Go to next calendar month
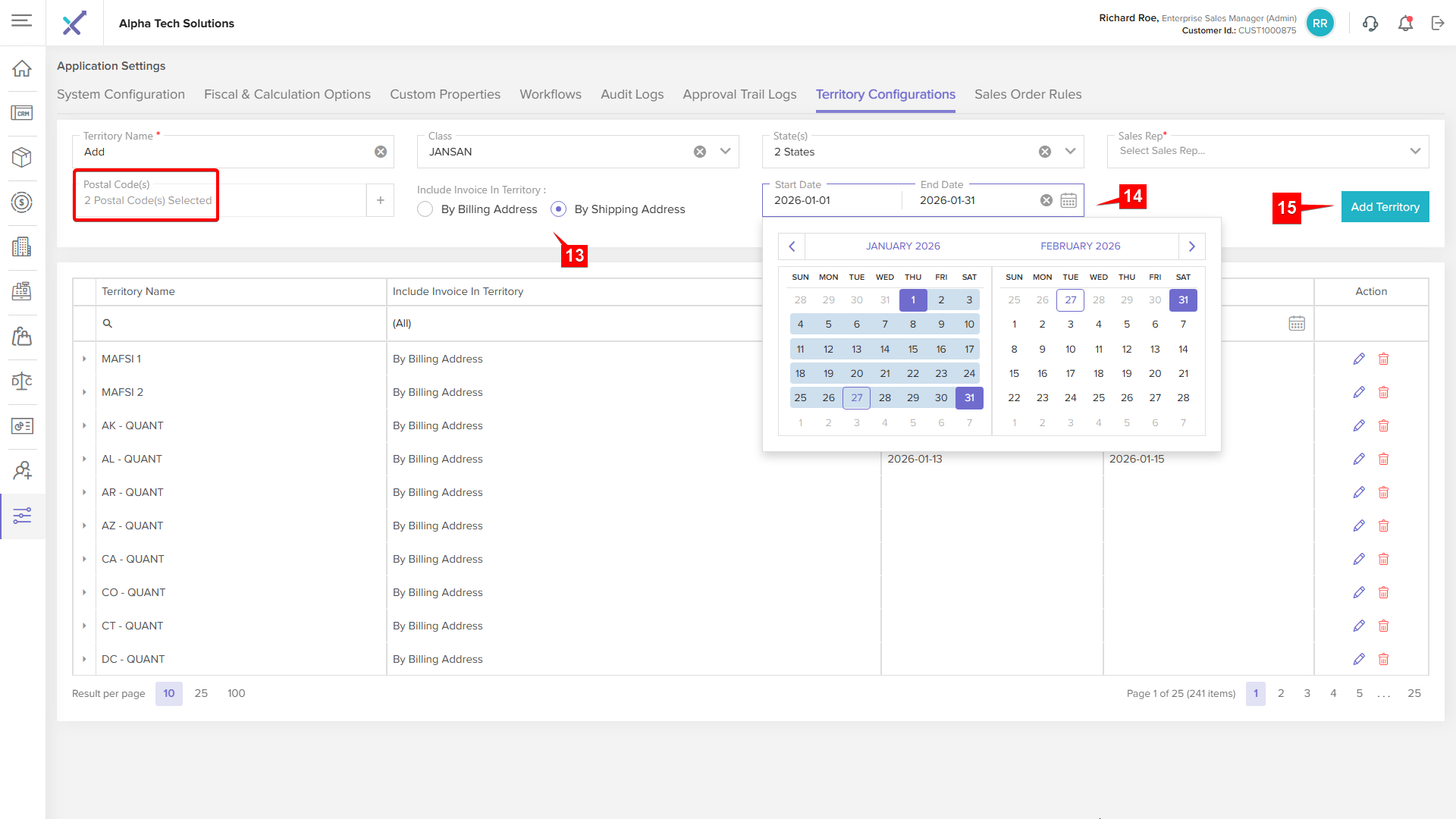Screen dimensions: 1456x819 [1191, 246]
